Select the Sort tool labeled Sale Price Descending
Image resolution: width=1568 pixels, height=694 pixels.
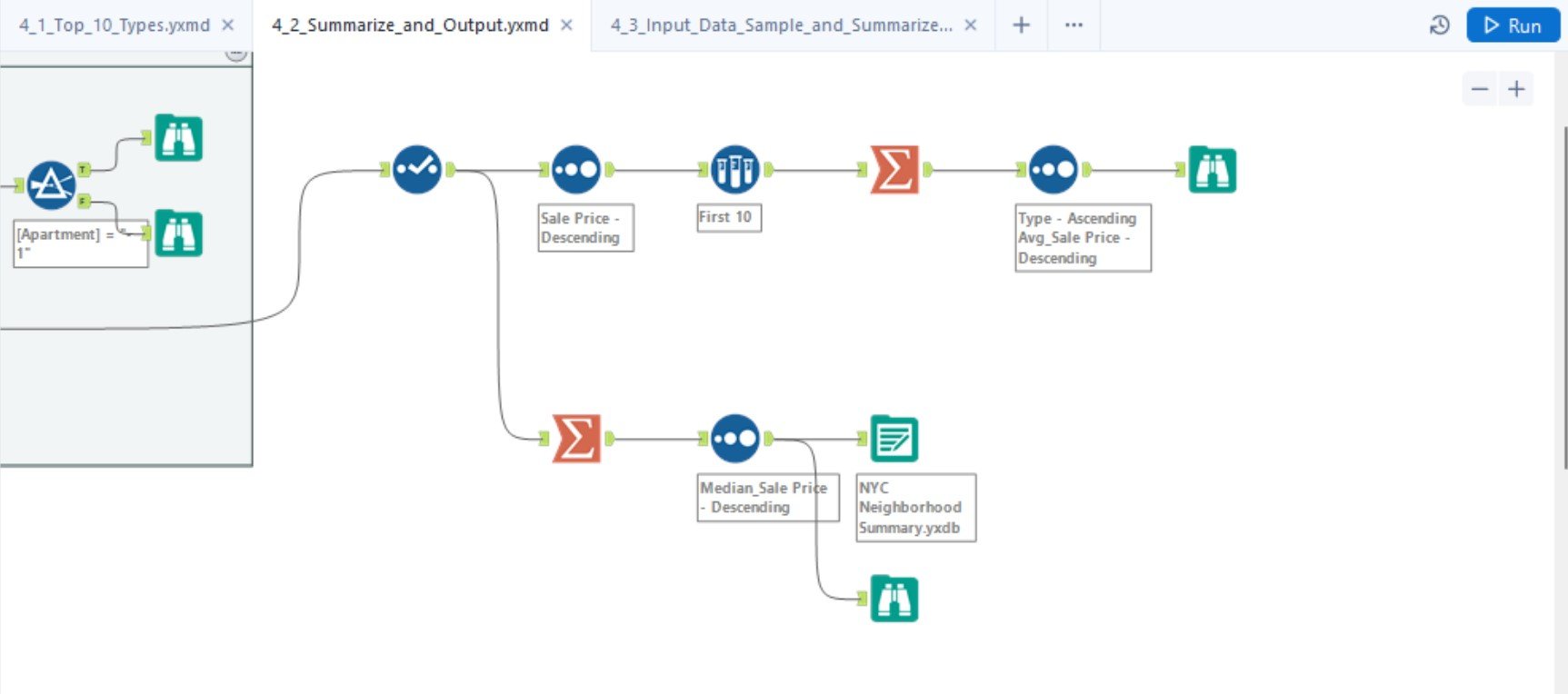pyautogui.click(x=576, y=169)
